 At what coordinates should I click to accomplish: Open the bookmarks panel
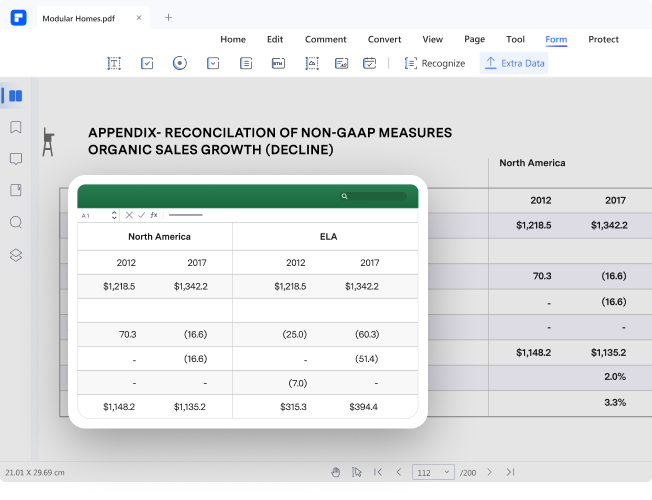pyautogui.click(x=15, y=127)
